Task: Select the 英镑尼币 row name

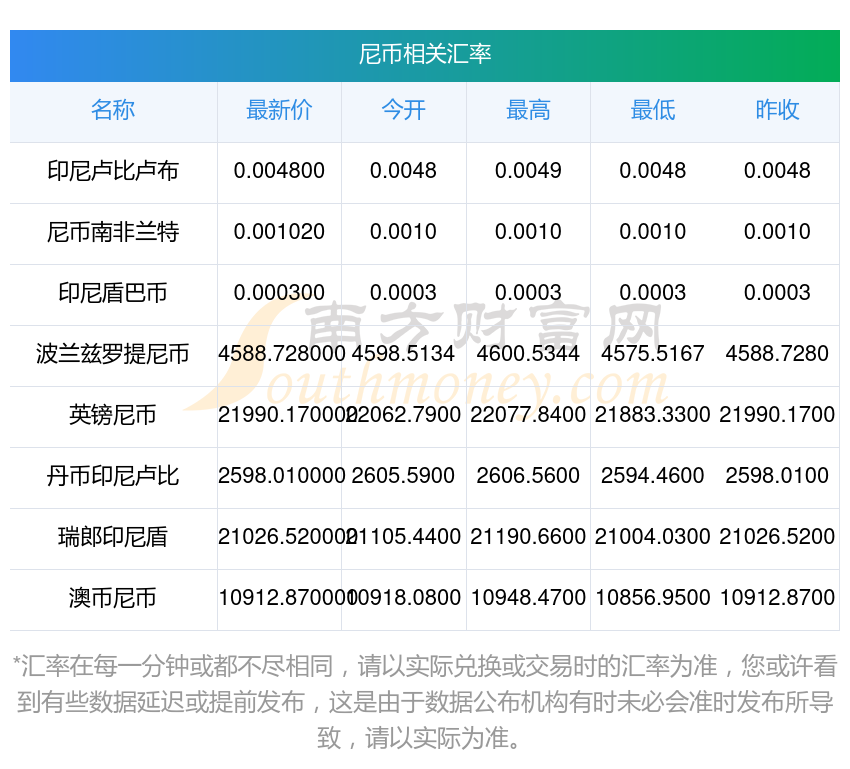Action: pos(113,415)
